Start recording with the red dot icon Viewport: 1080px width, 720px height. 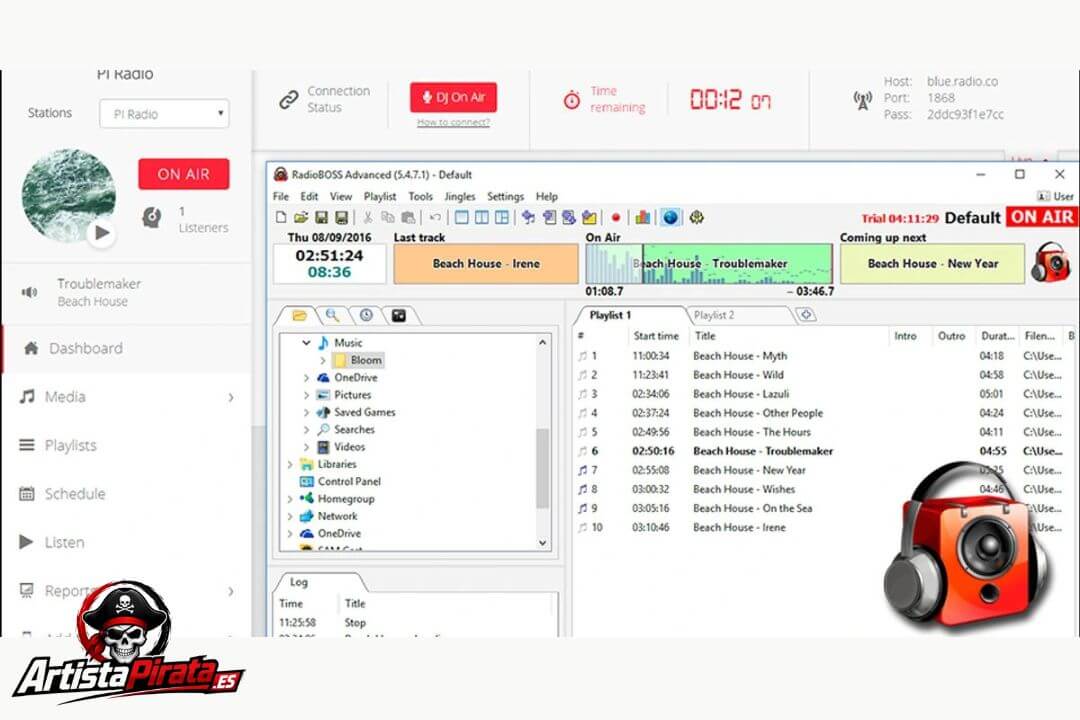coord(616,218)
